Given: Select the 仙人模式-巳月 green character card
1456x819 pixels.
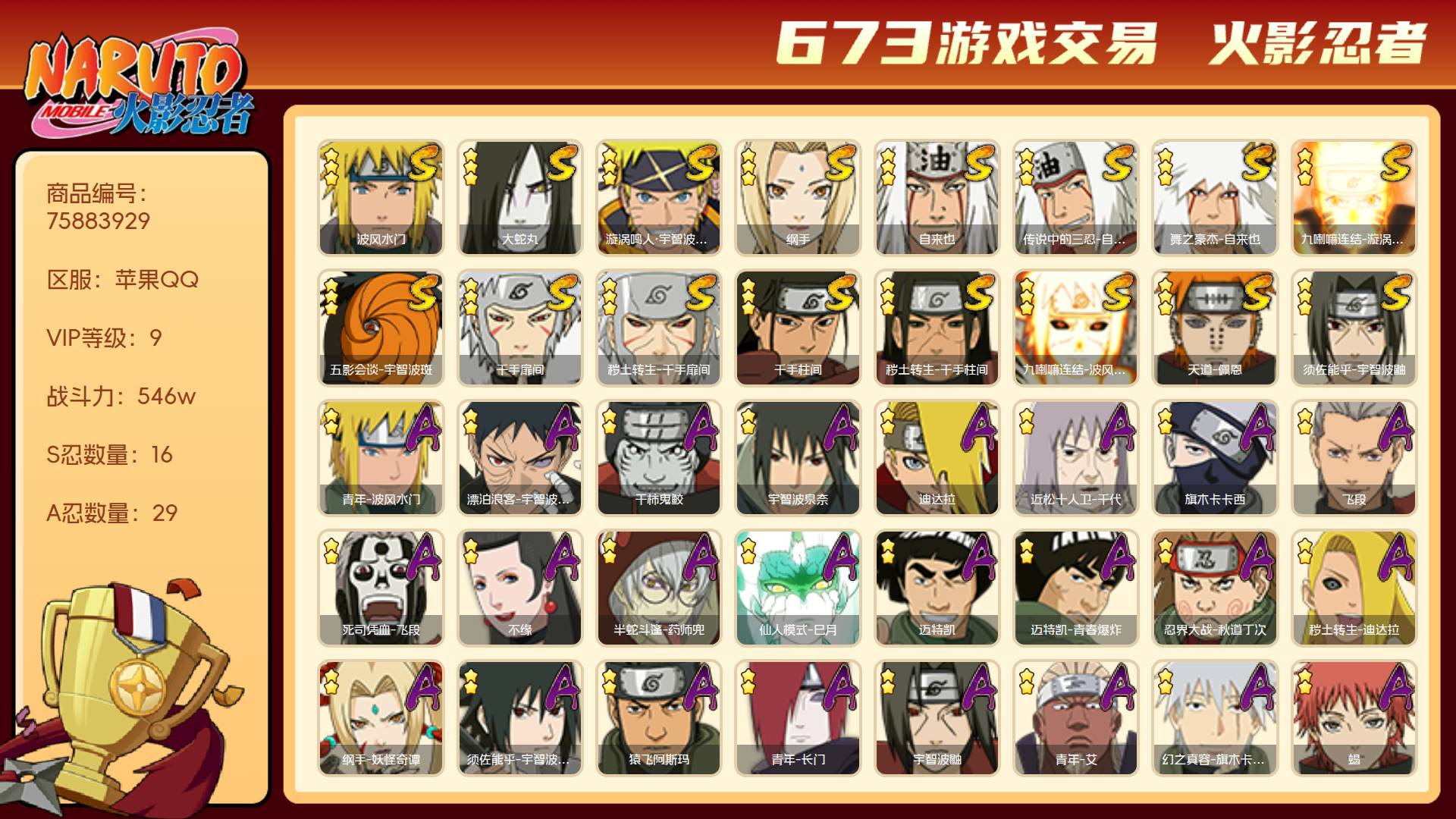Looking at the screenshot, I should [798, 588].
